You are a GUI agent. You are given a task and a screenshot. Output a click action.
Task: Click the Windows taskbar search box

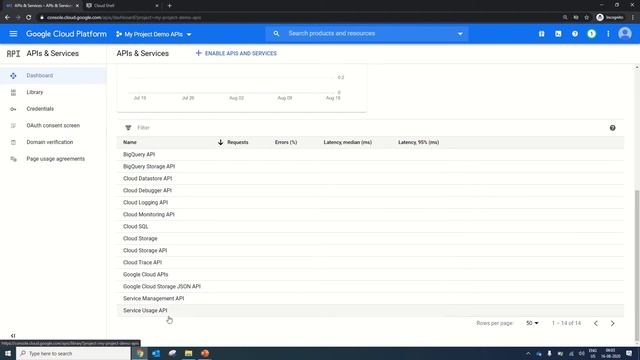(73, 353)
